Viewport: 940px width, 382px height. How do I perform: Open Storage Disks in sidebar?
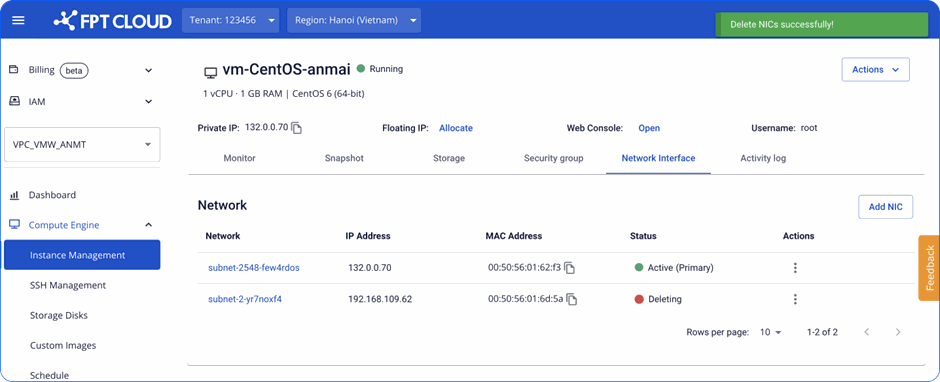coord(59,315)
